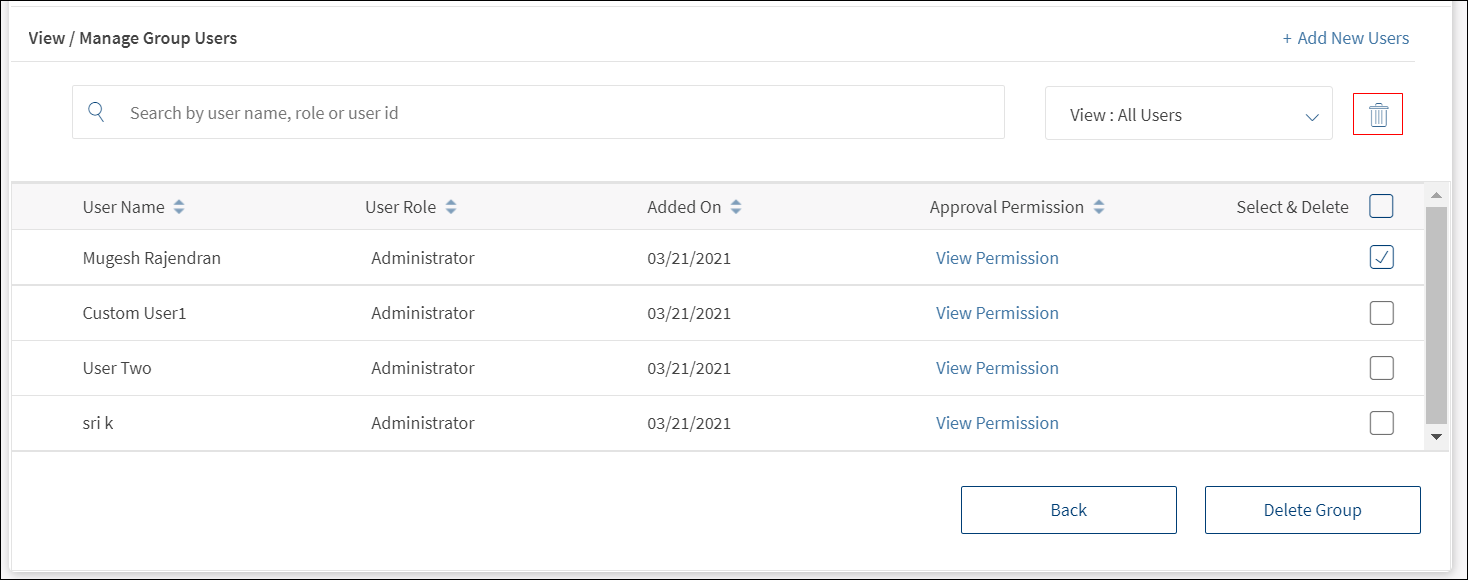Open View Permission for sri k
This screenshot has width=1468, height=580.
click(x=997, y=423)
